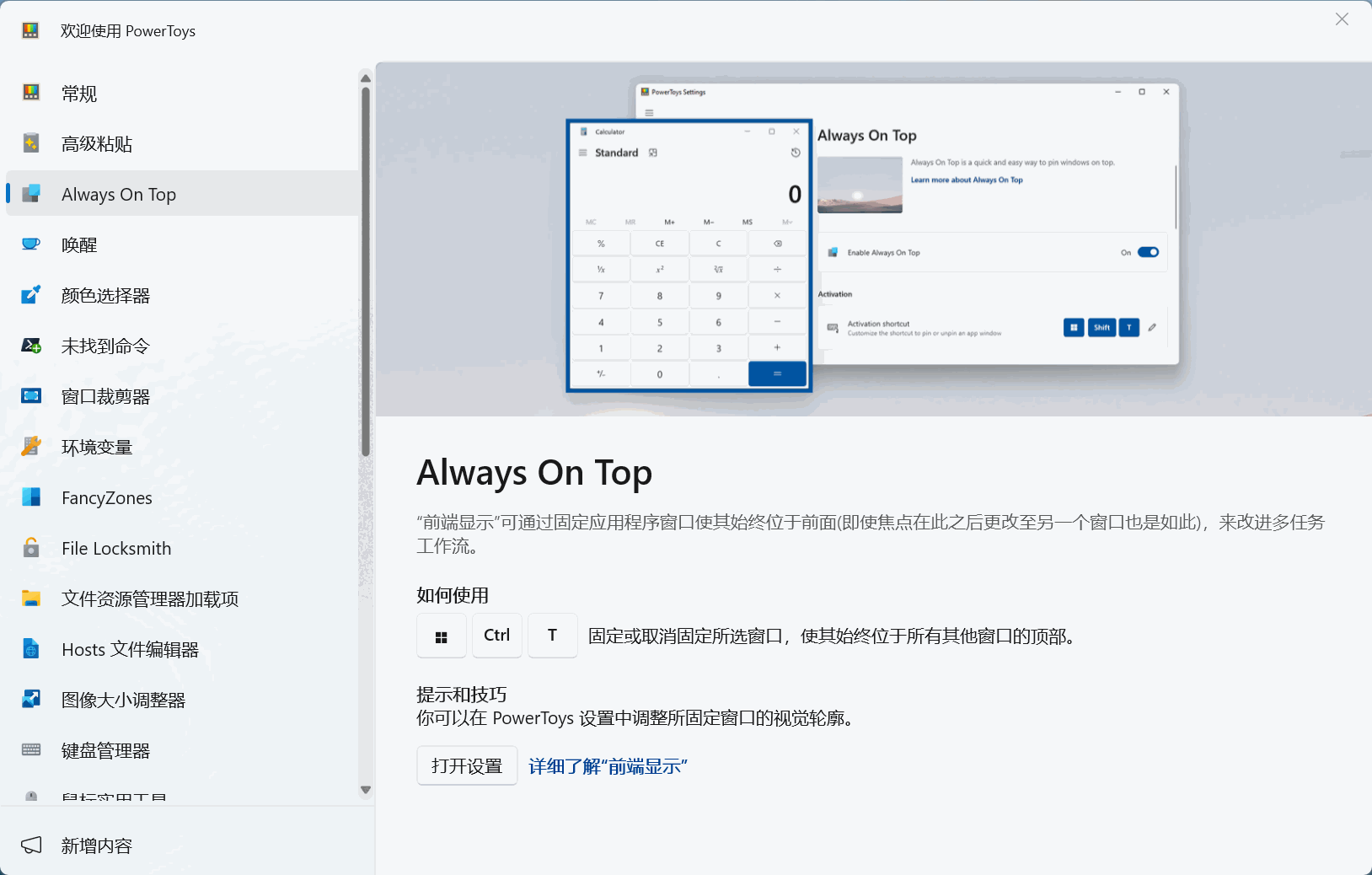Open the 键盘管理器 page
Screen dimensions: 1372x875
click(182, 750)
